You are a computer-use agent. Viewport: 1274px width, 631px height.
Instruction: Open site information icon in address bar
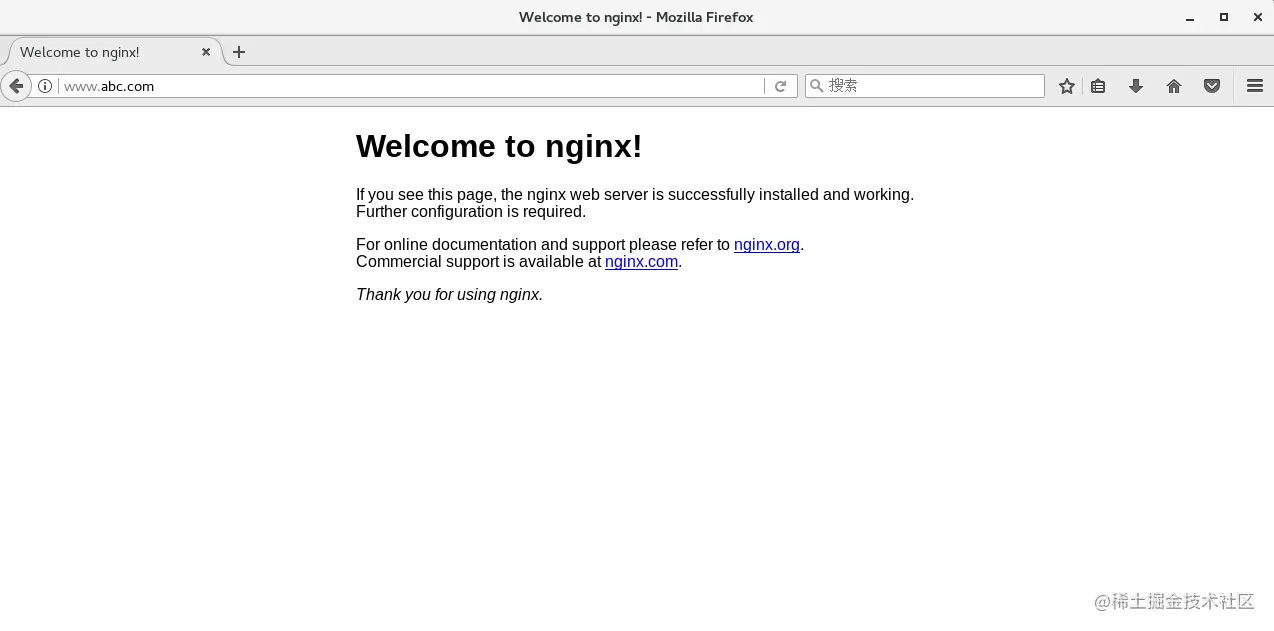click(45, 86)
